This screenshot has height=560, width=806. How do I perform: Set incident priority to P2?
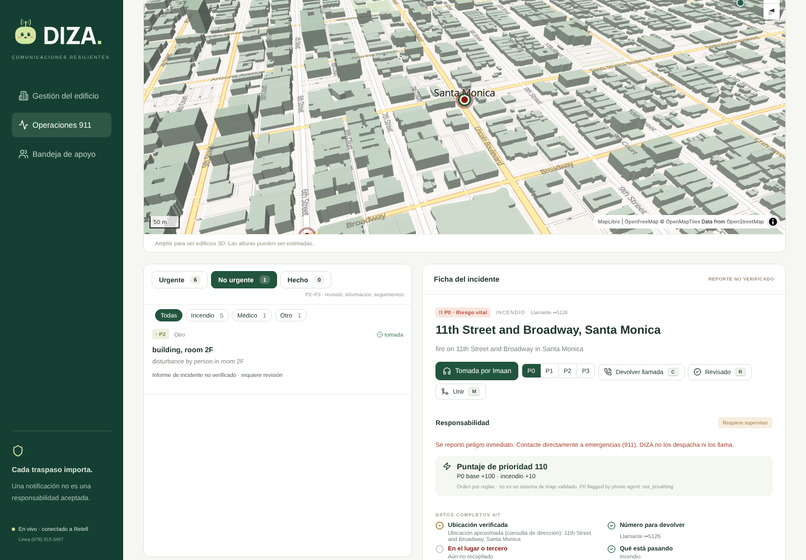click(567, 371)
